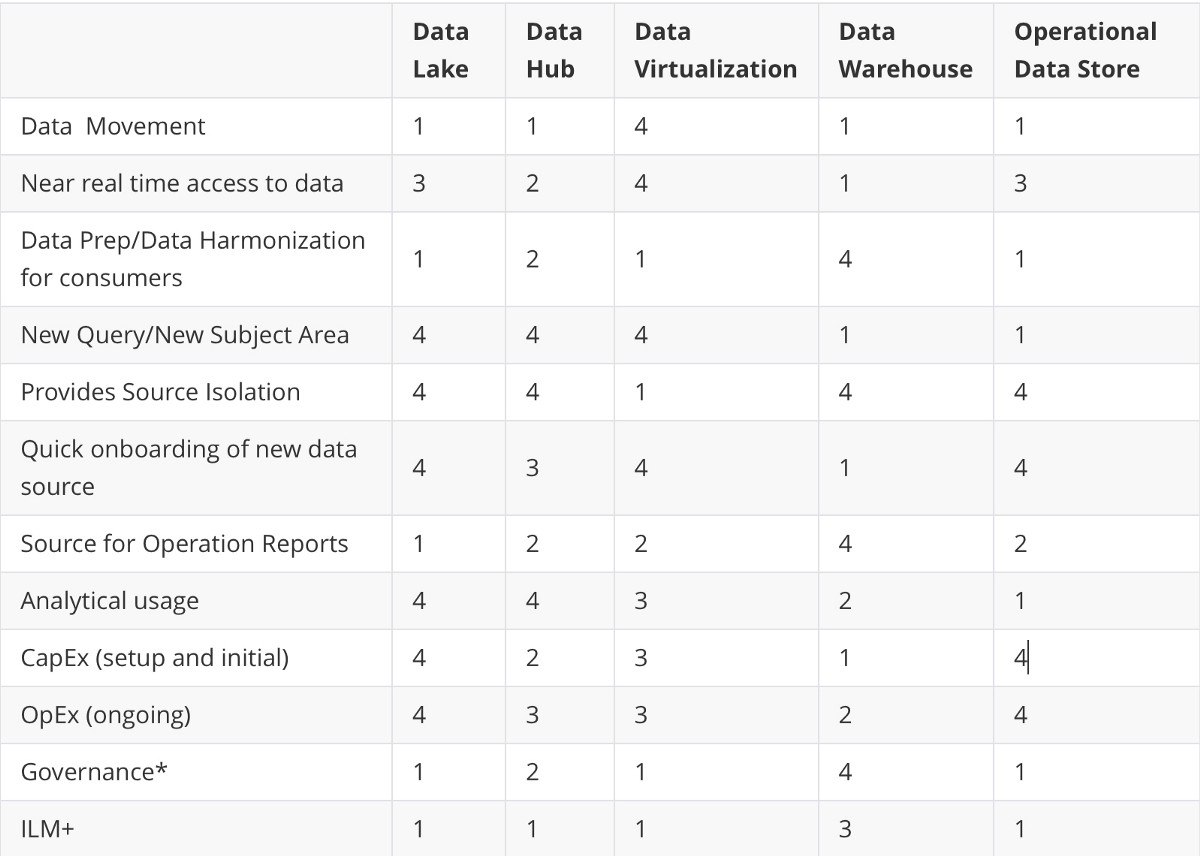
Task: Click the Quick onboarding of new data source label
Action: pyautogui.click(x=189, y=467)
